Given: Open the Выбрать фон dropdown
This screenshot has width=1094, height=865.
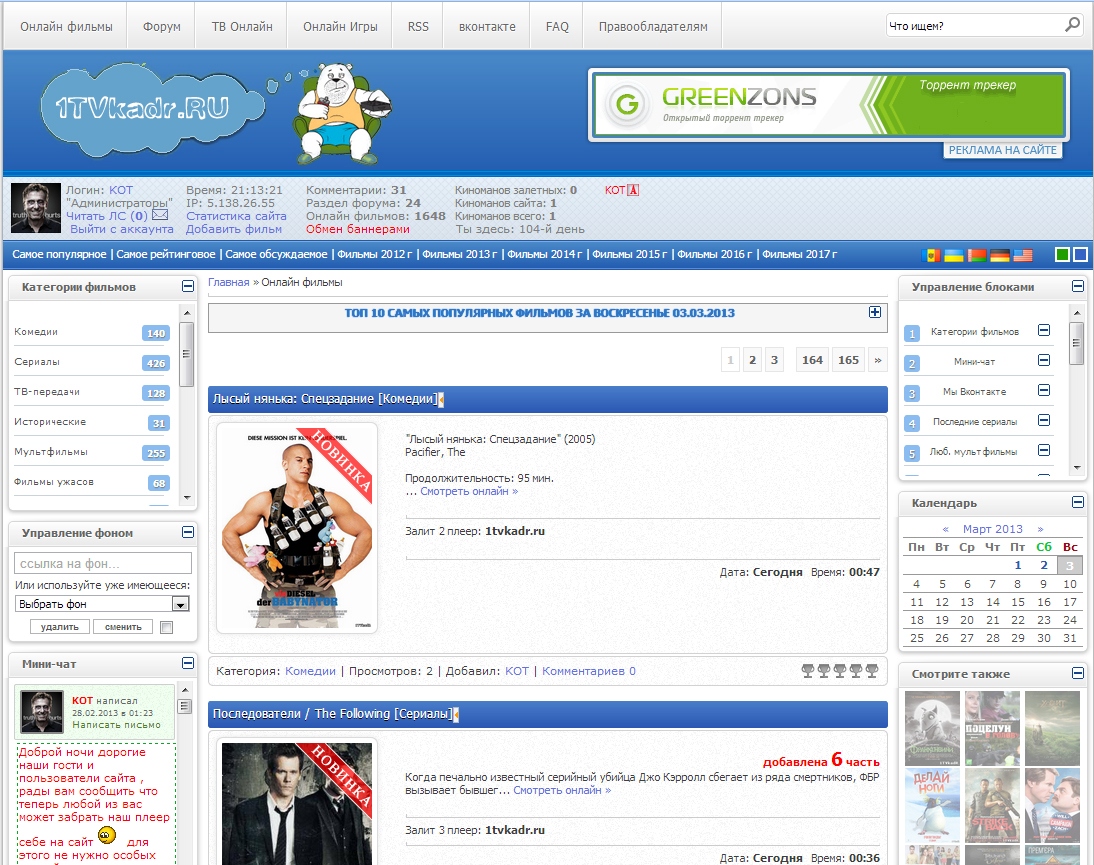Looking at the screenshot, I should click(180, 604).
